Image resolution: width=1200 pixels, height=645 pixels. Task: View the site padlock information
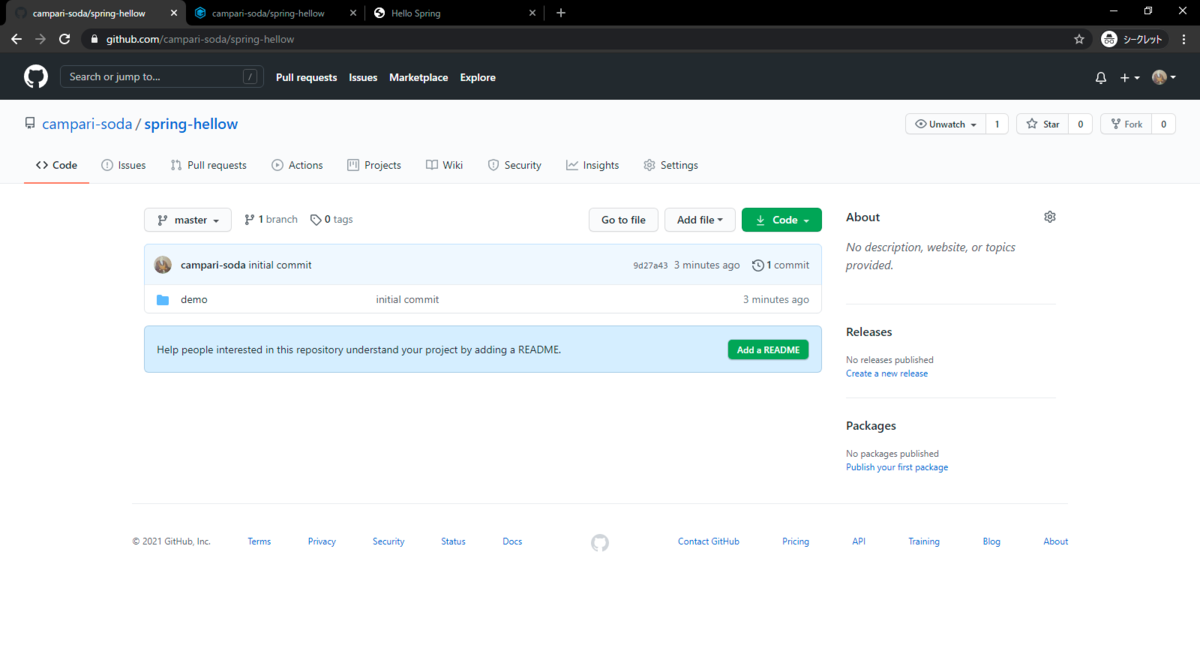click(x=95, y=39)
